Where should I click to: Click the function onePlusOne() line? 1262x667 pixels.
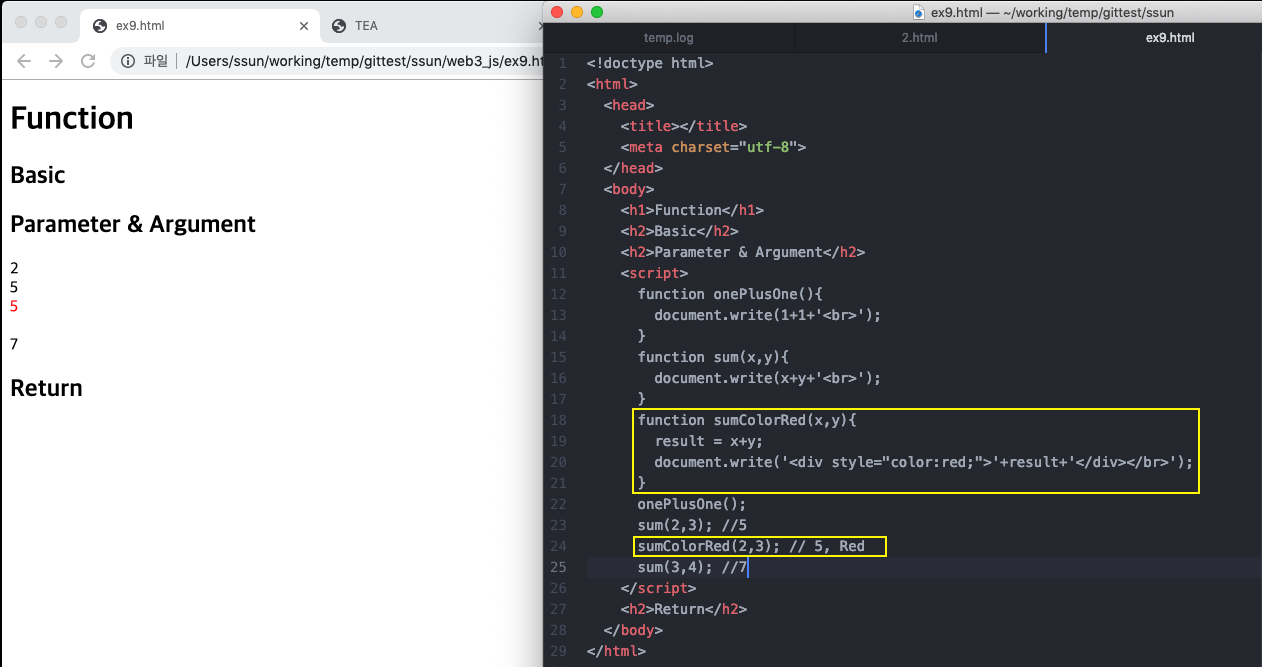[x=730, y=294]
